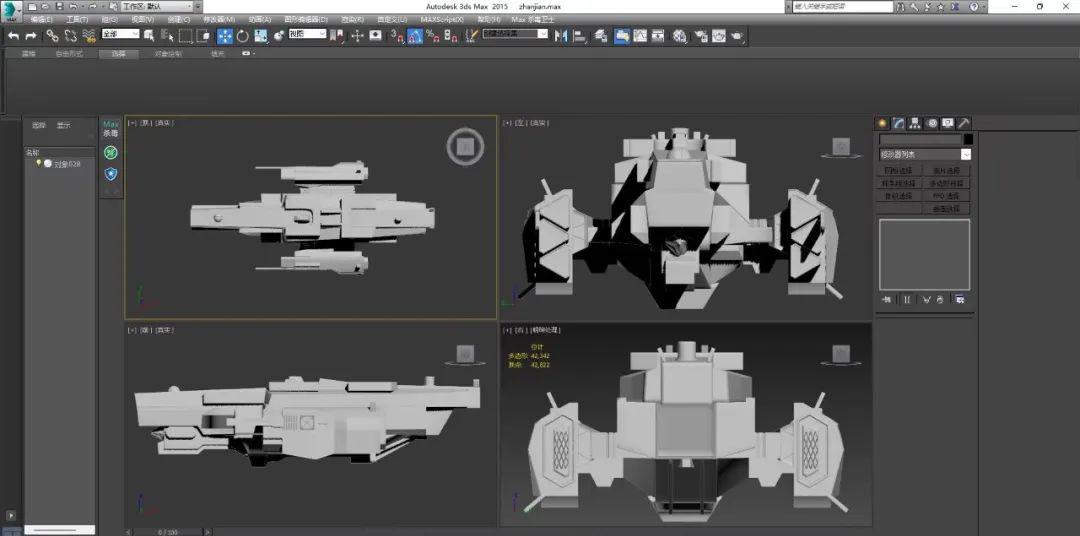Click the [+] viewport menu label in bottom-left viewport
The height and width of the screenshot is (536, 1080).
tap(132, 330)
